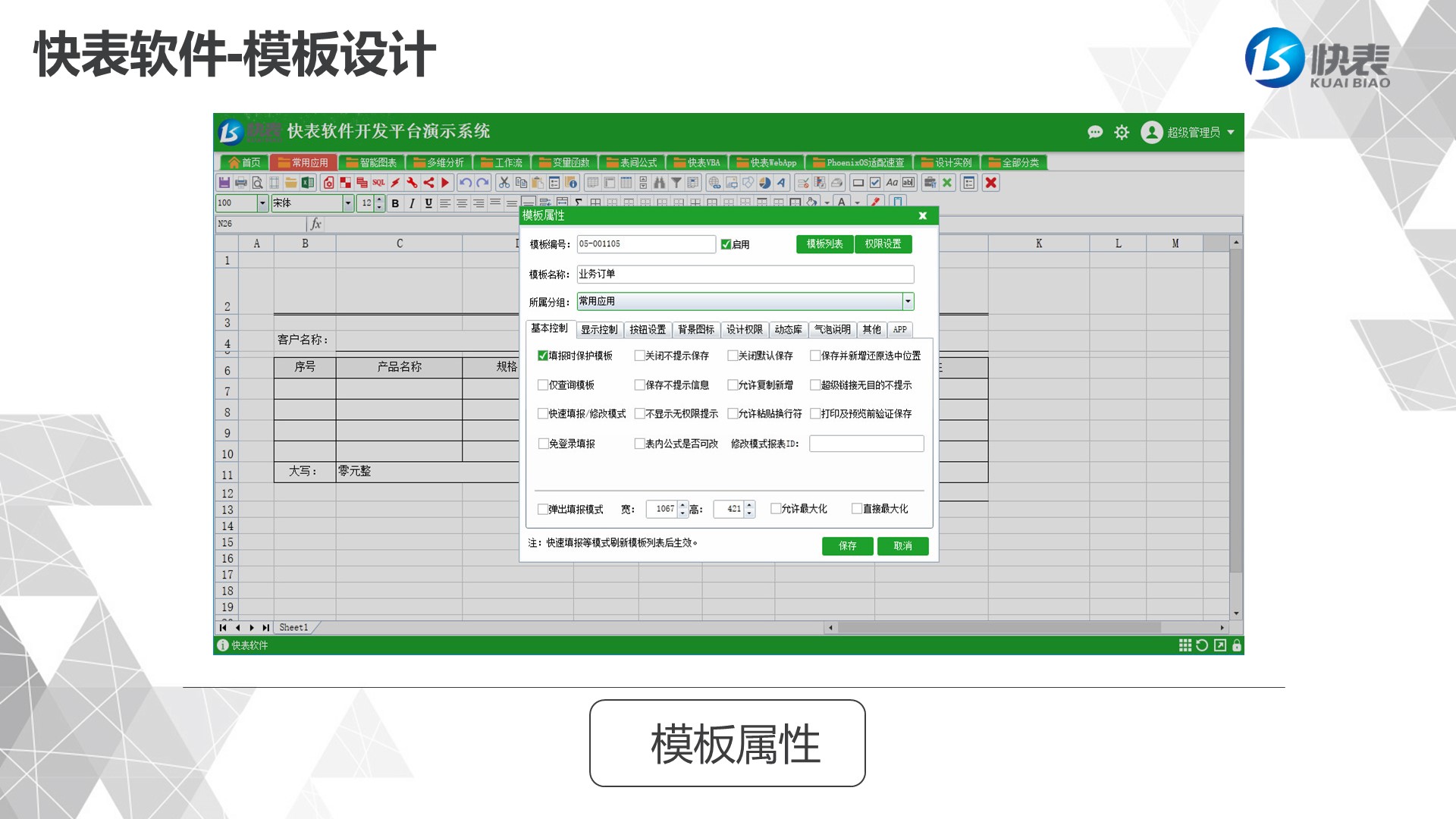The height and width of the screenshot is (819, 1456).
Task: Decrease the 高 height spinner value
Action: point(749,513)
